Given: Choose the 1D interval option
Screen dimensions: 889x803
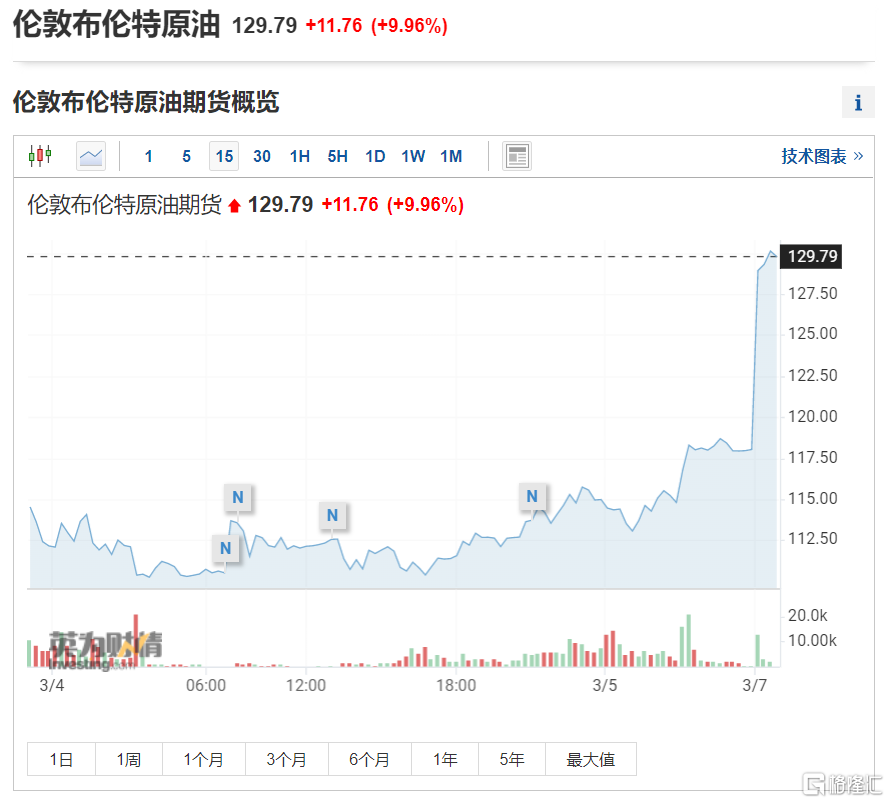Looking at the screenshot, I should [375, 156].
